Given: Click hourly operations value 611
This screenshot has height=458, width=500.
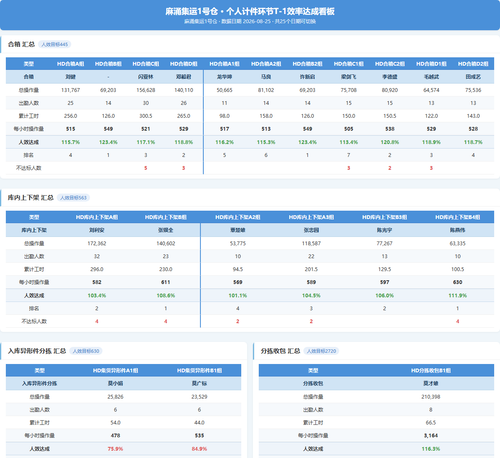Looking at the screenshot, I should [166, 282].
